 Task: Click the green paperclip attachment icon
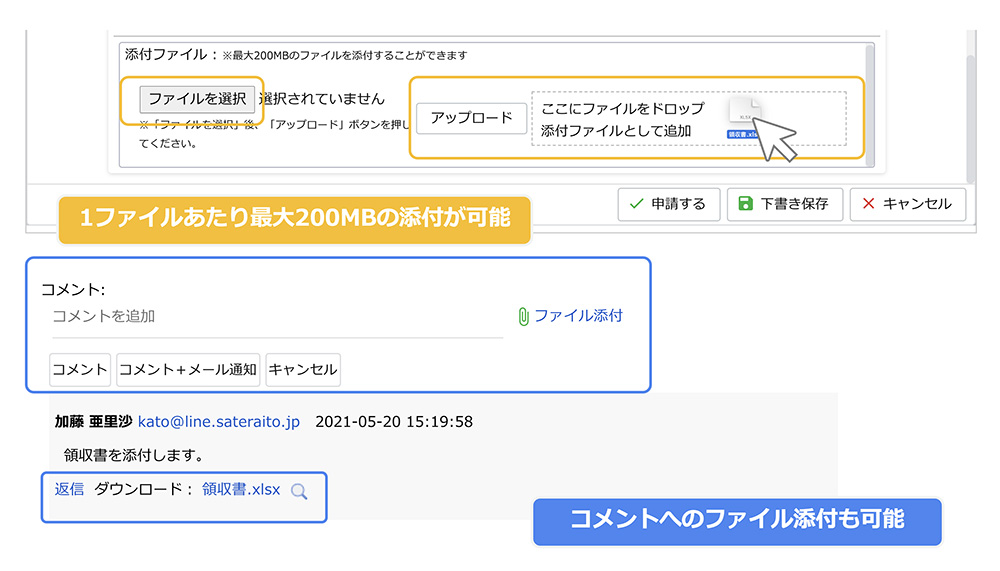522,316
